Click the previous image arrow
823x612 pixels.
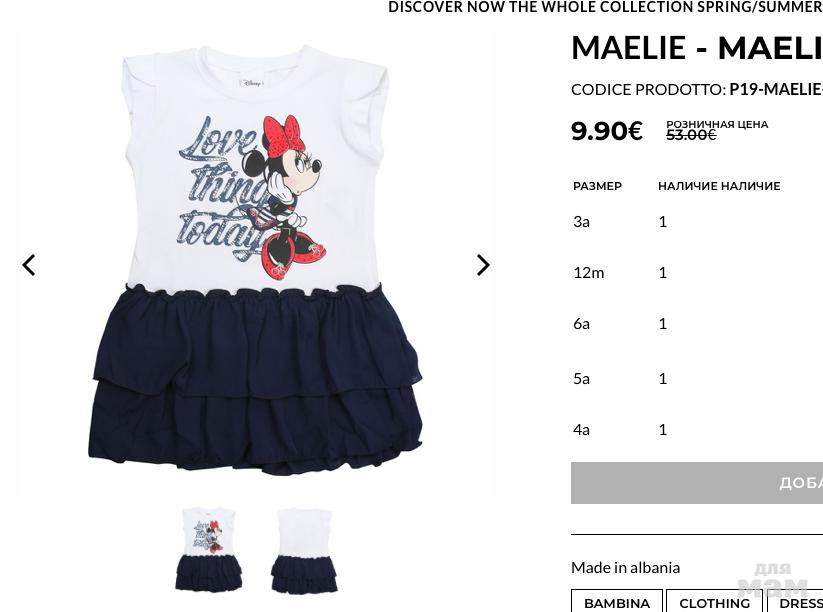[29, 265]
